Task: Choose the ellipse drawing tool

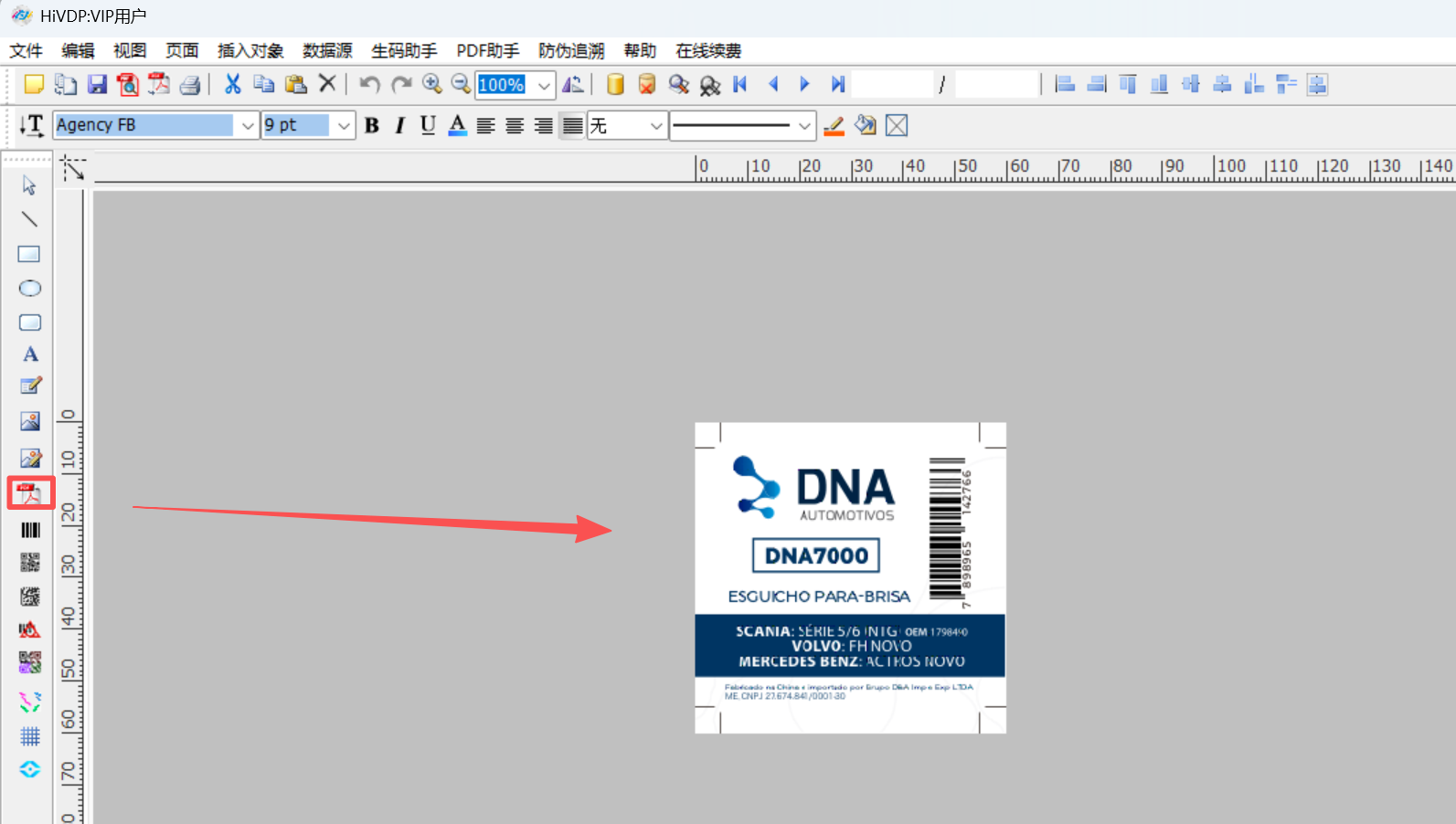Action: tap(30, 289)
